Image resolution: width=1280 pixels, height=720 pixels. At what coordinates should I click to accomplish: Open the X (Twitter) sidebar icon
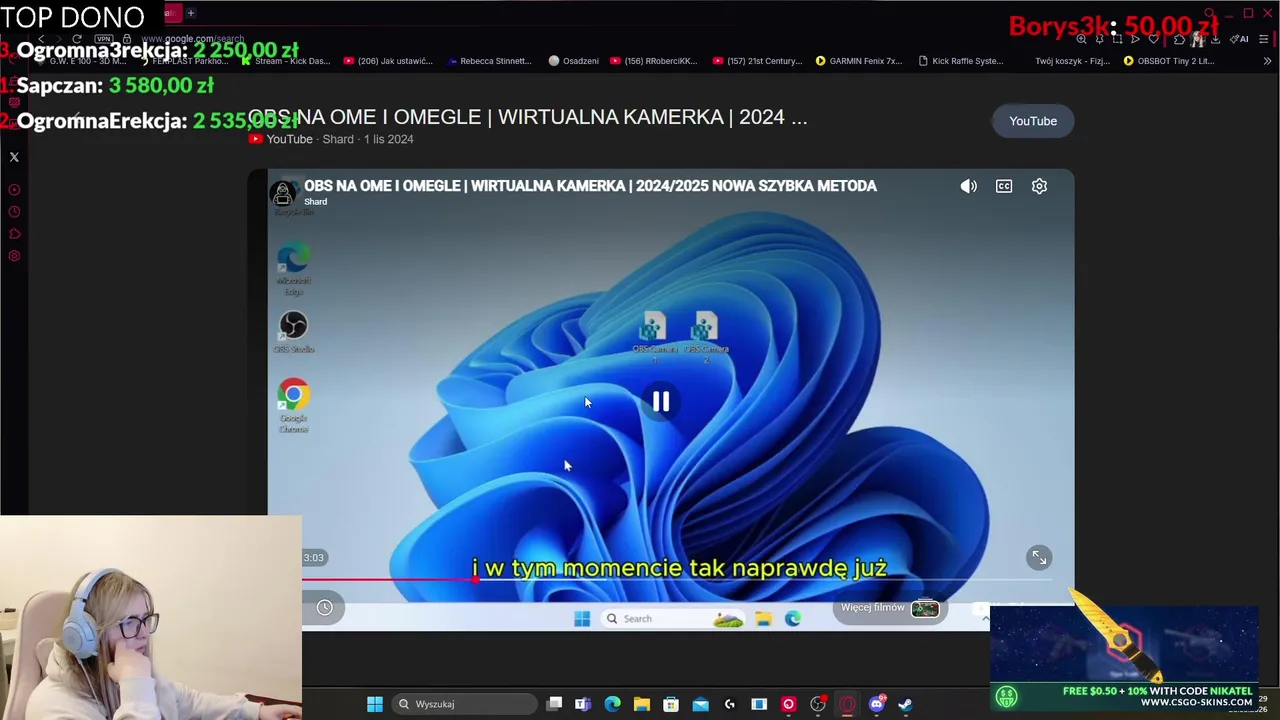coord(14,157)
